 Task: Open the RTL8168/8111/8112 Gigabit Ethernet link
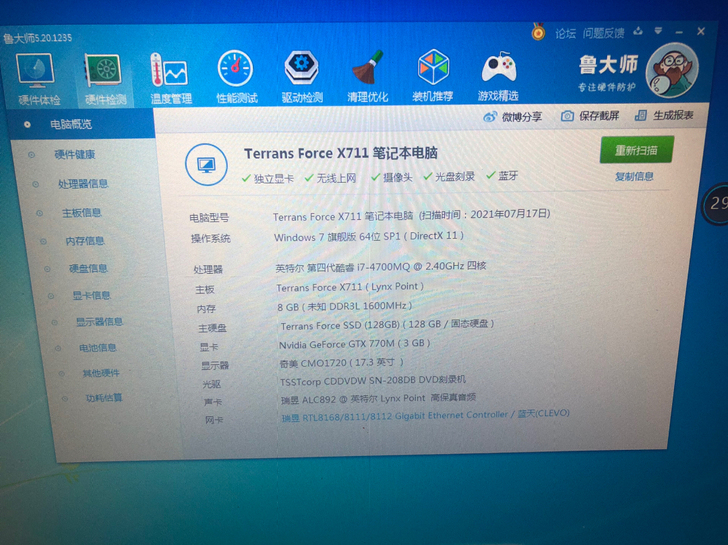click(425, 415)
